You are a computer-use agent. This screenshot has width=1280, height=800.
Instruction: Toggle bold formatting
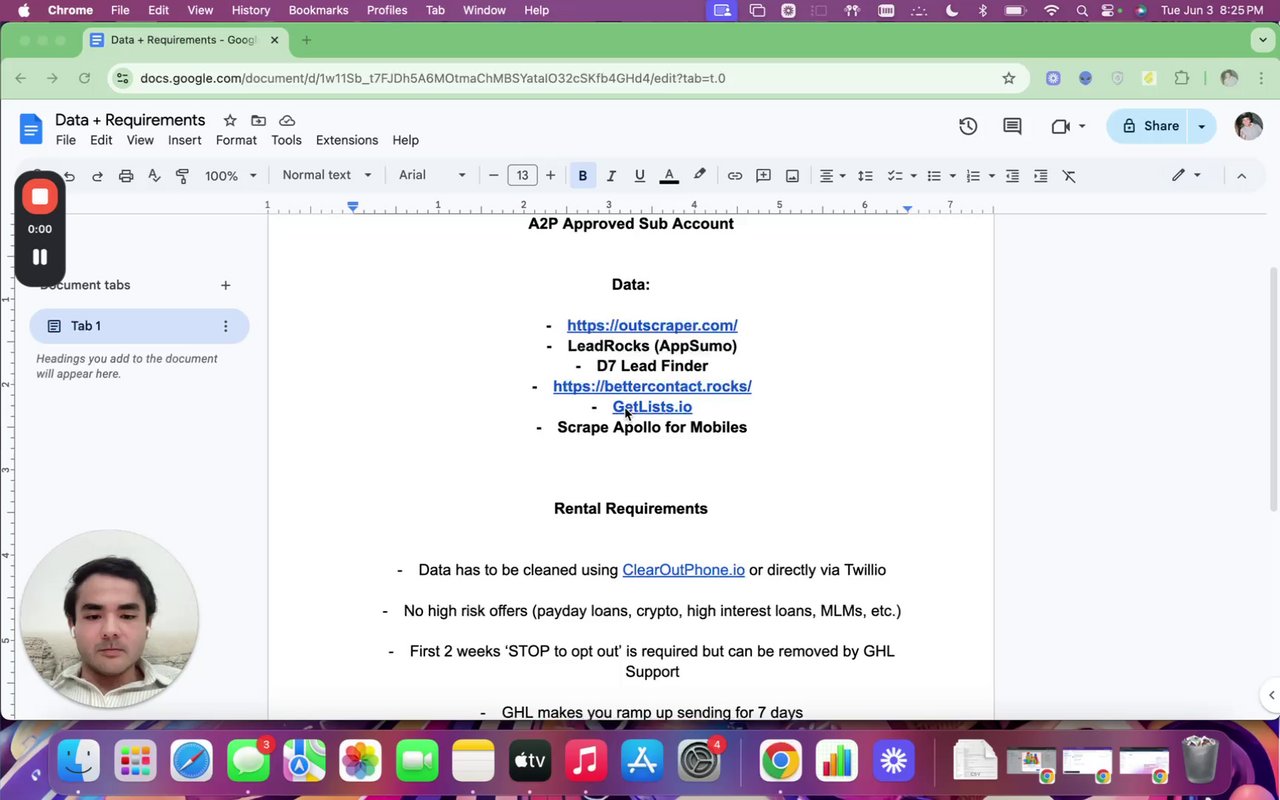(x=583, y=176)
